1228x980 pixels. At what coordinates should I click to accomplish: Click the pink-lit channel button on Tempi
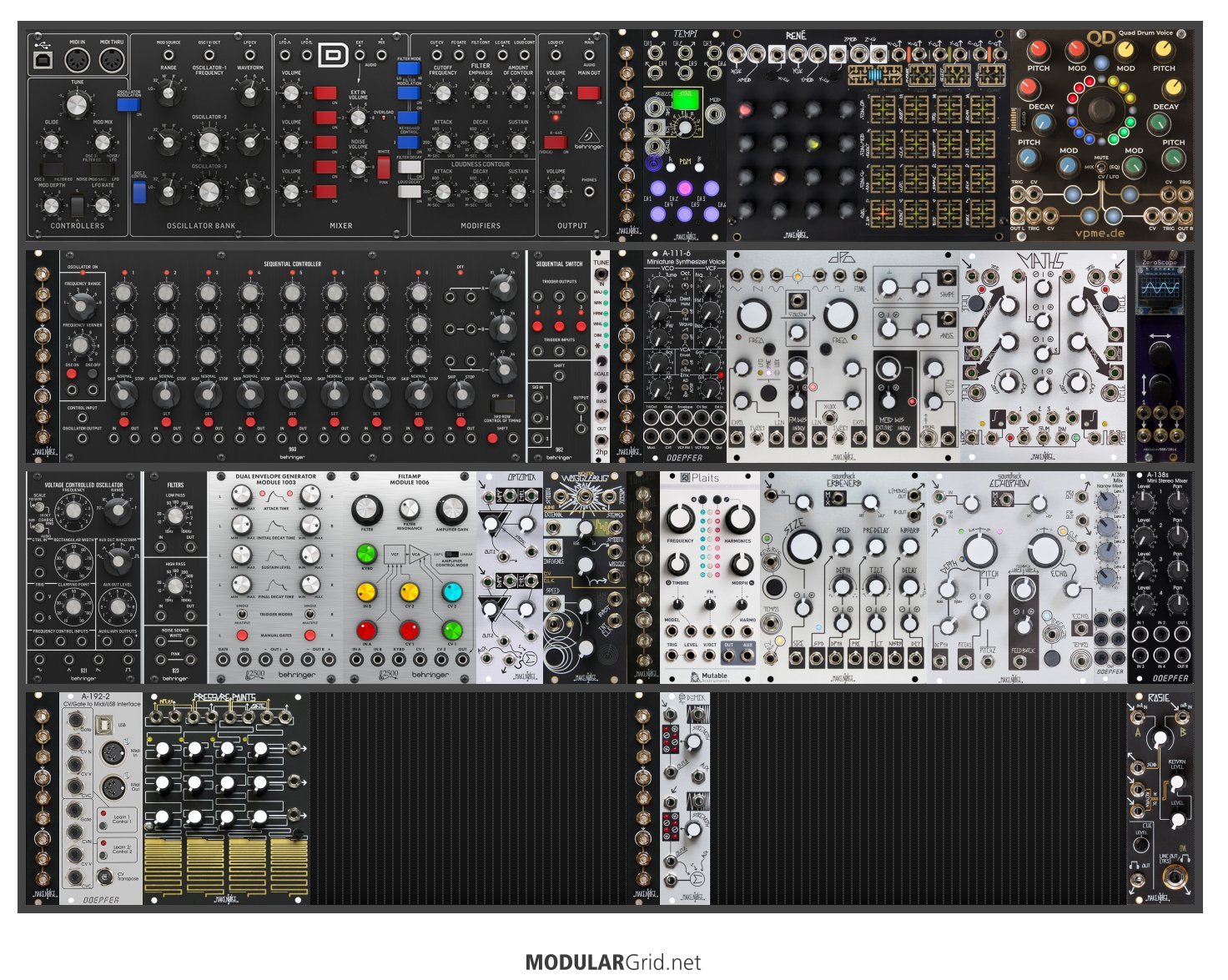(685, 188)
